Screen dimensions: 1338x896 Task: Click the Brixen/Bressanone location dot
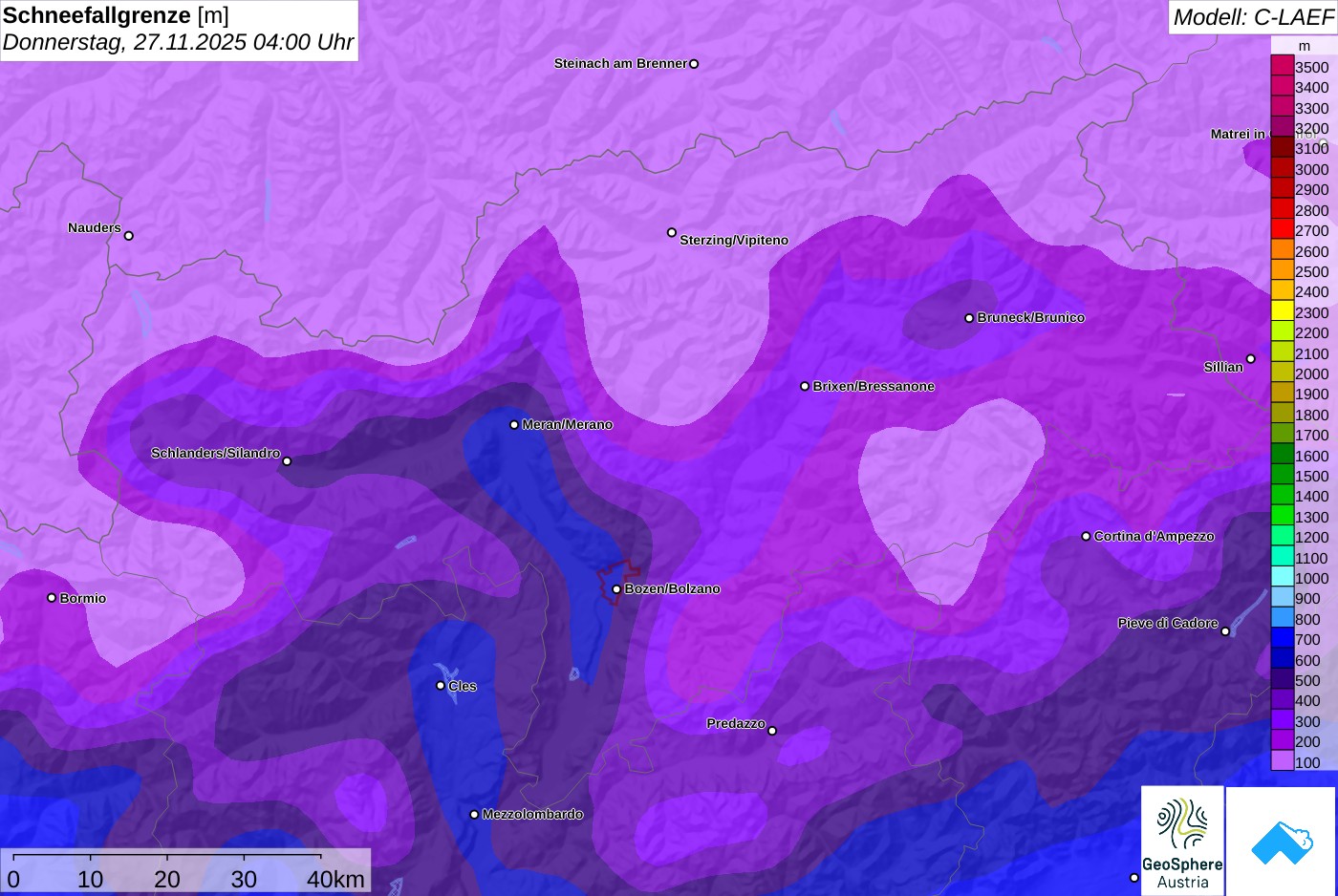click(805, 387)
